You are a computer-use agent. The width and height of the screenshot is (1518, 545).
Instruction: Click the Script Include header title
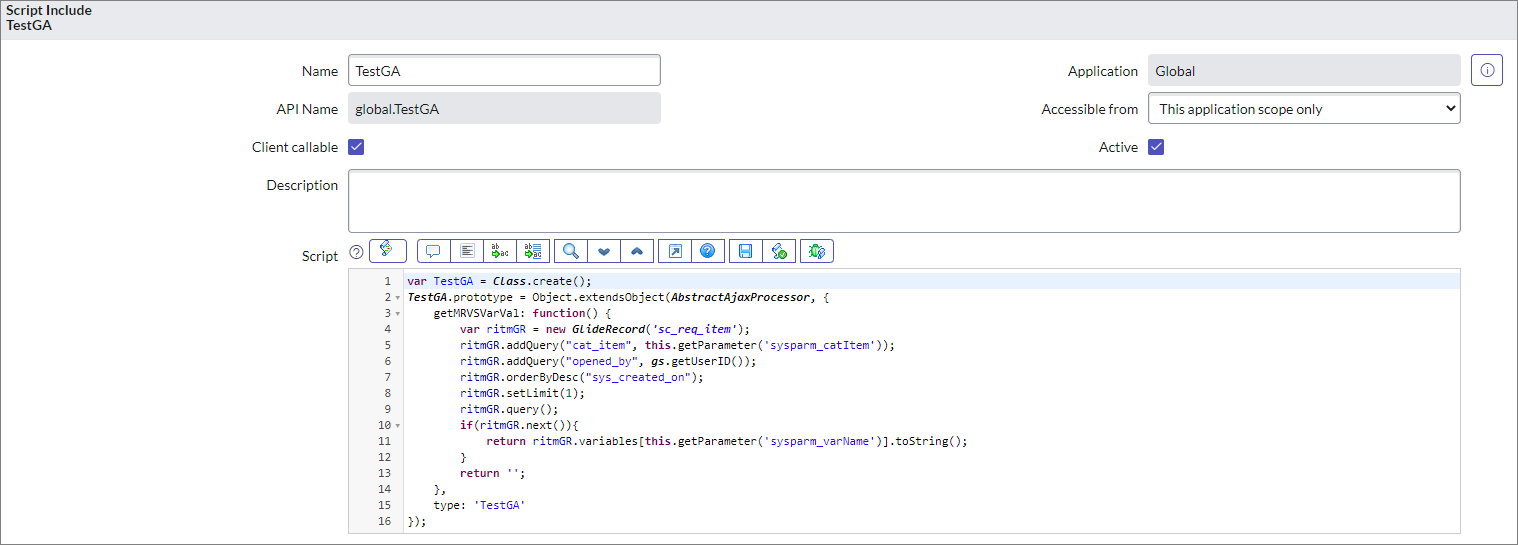tap(49, 10)
